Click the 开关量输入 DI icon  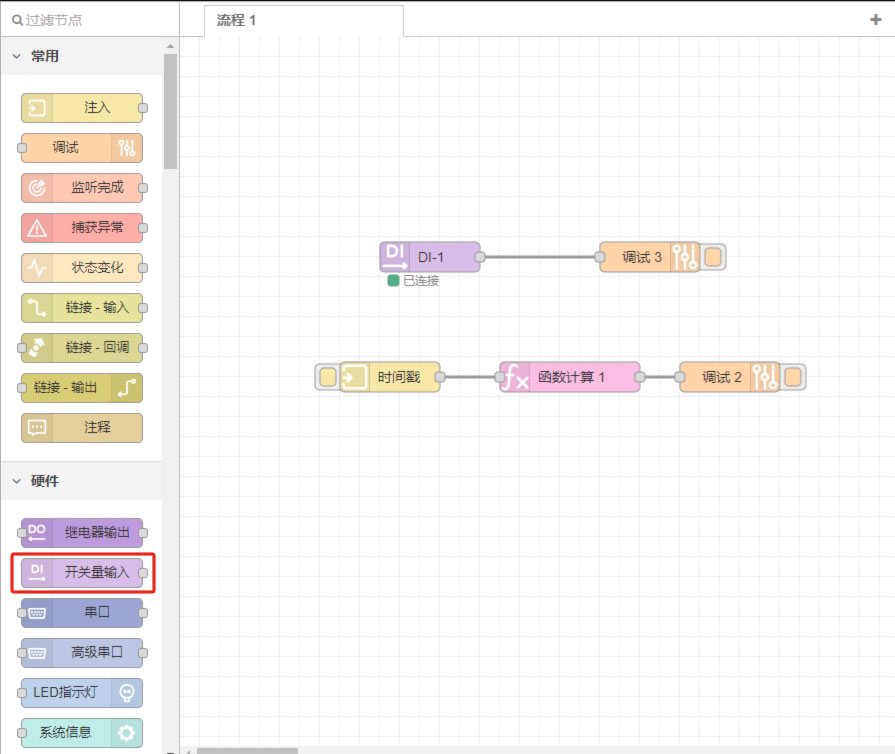coord(37,573)
